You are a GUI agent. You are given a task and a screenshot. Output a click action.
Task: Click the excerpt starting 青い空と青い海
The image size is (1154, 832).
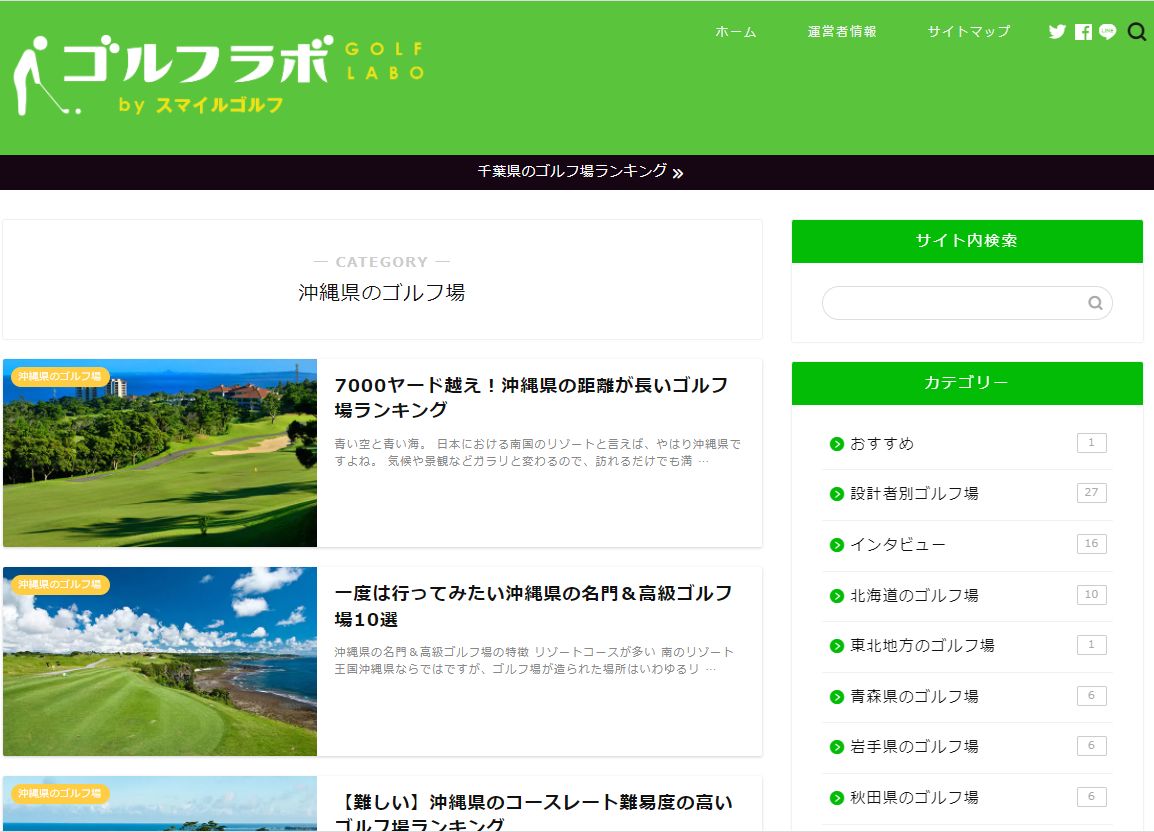click(537, 452)
